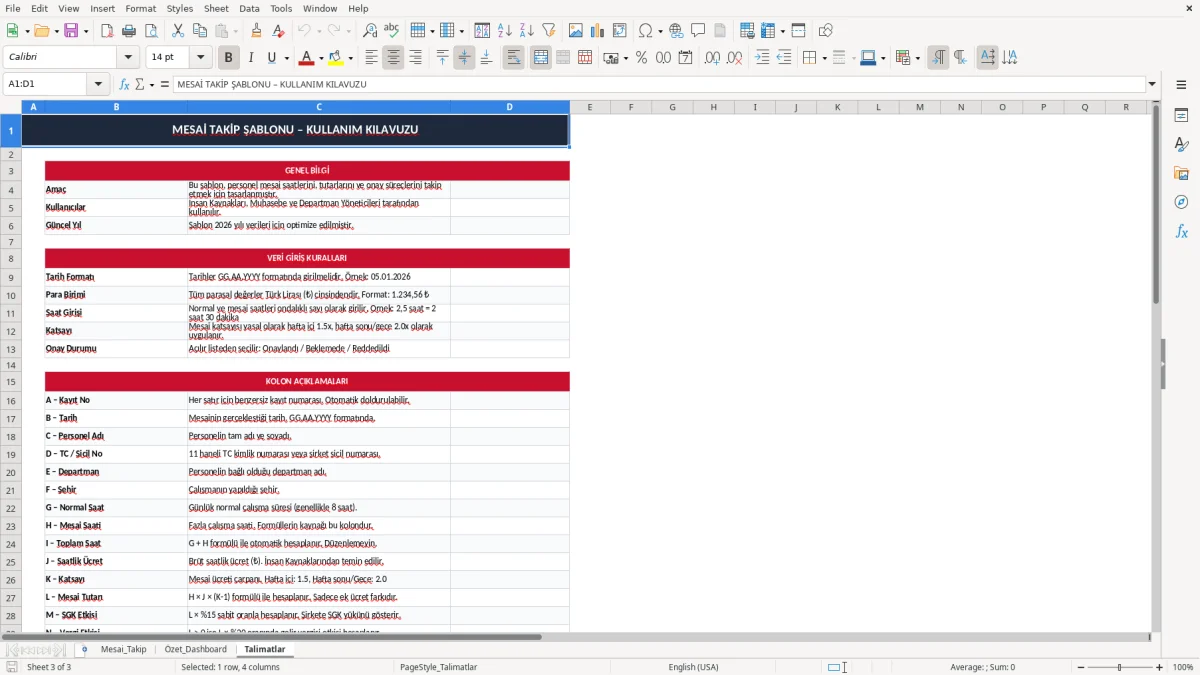Viewport: 1200px width, 675px height.
Task: Toggle AutoFilter funnel icon
Action: pos(548,31)
